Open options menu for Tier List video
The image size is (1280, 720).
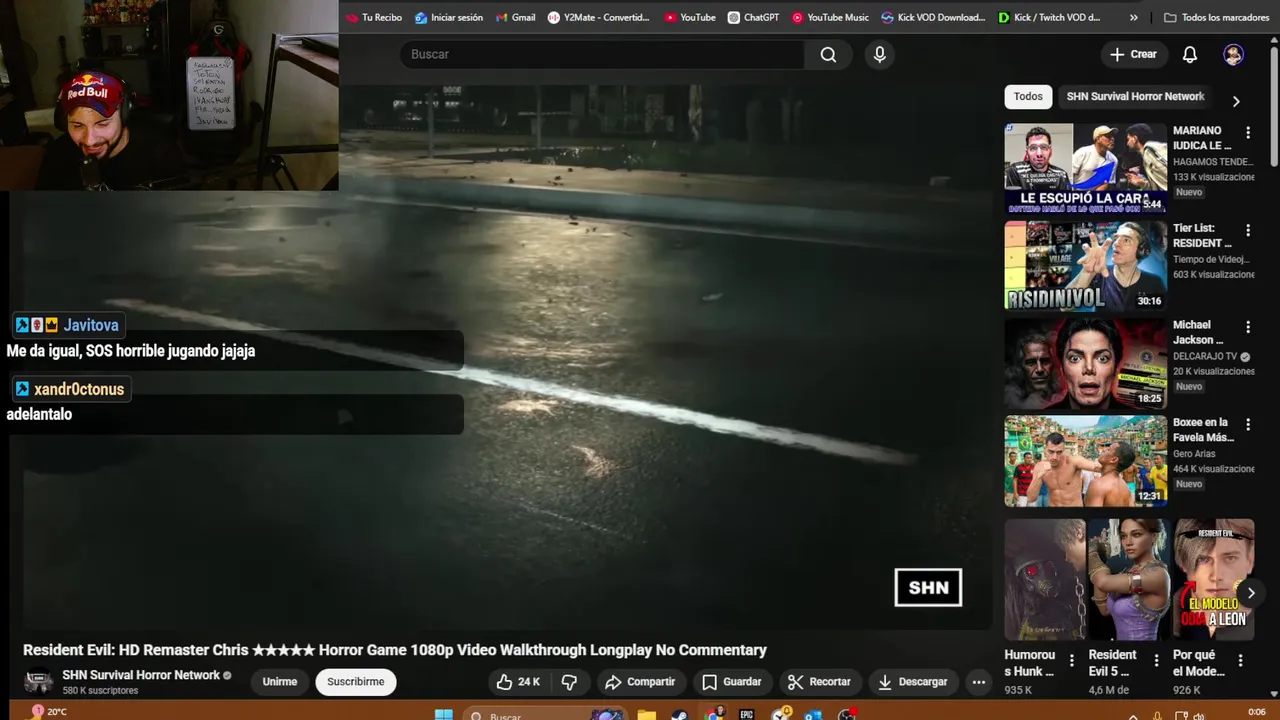1248,230
